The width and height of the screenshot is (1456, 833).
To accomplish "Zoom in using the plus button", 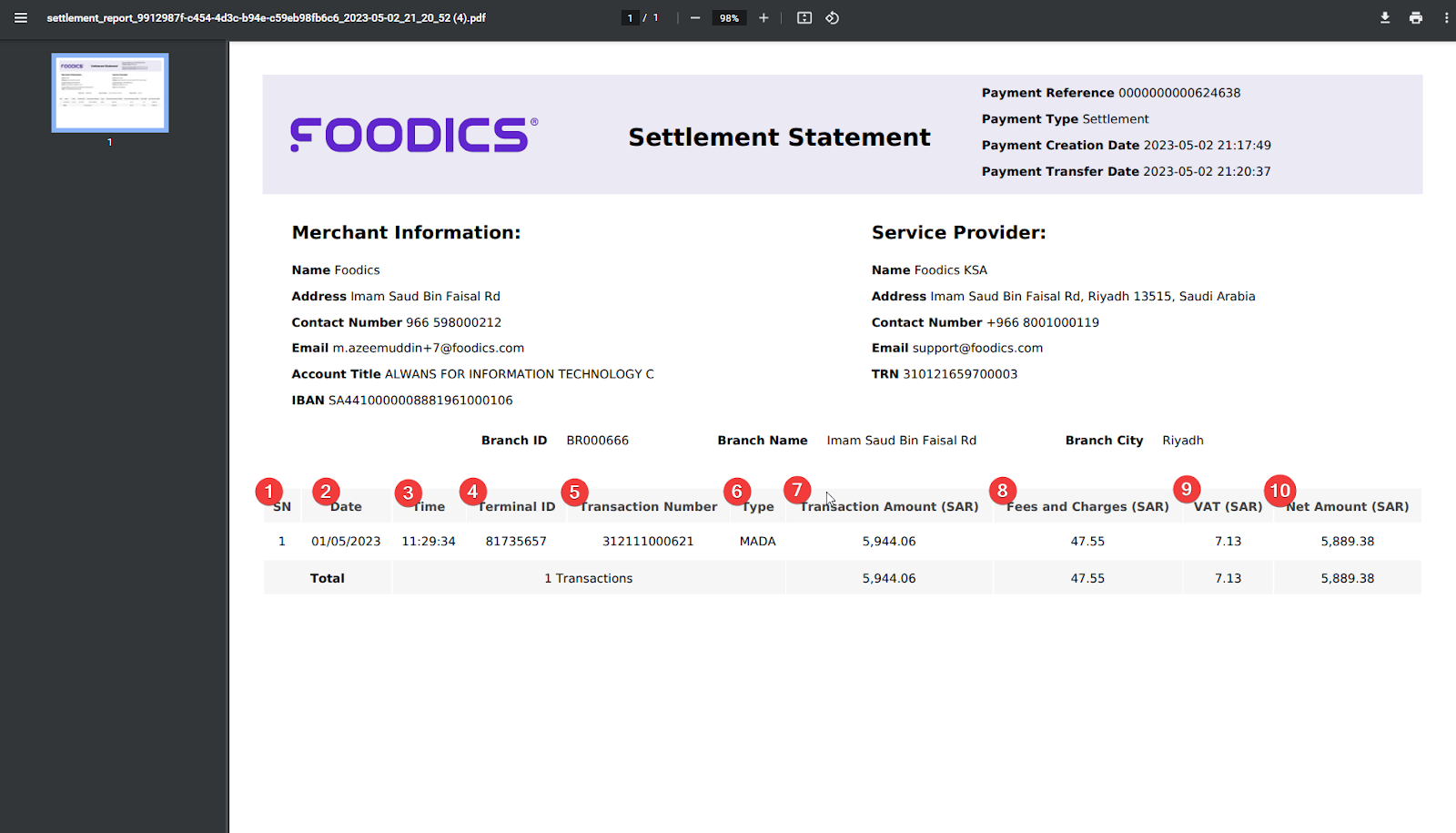I will (763, 17).
